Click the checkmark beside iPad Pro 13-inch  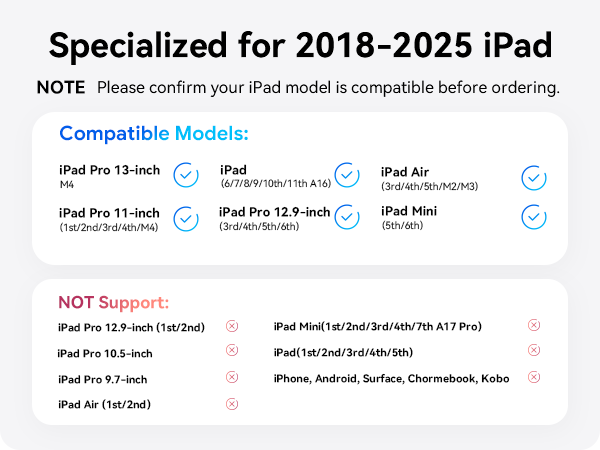pyautogui.click(x=186, y=175)
